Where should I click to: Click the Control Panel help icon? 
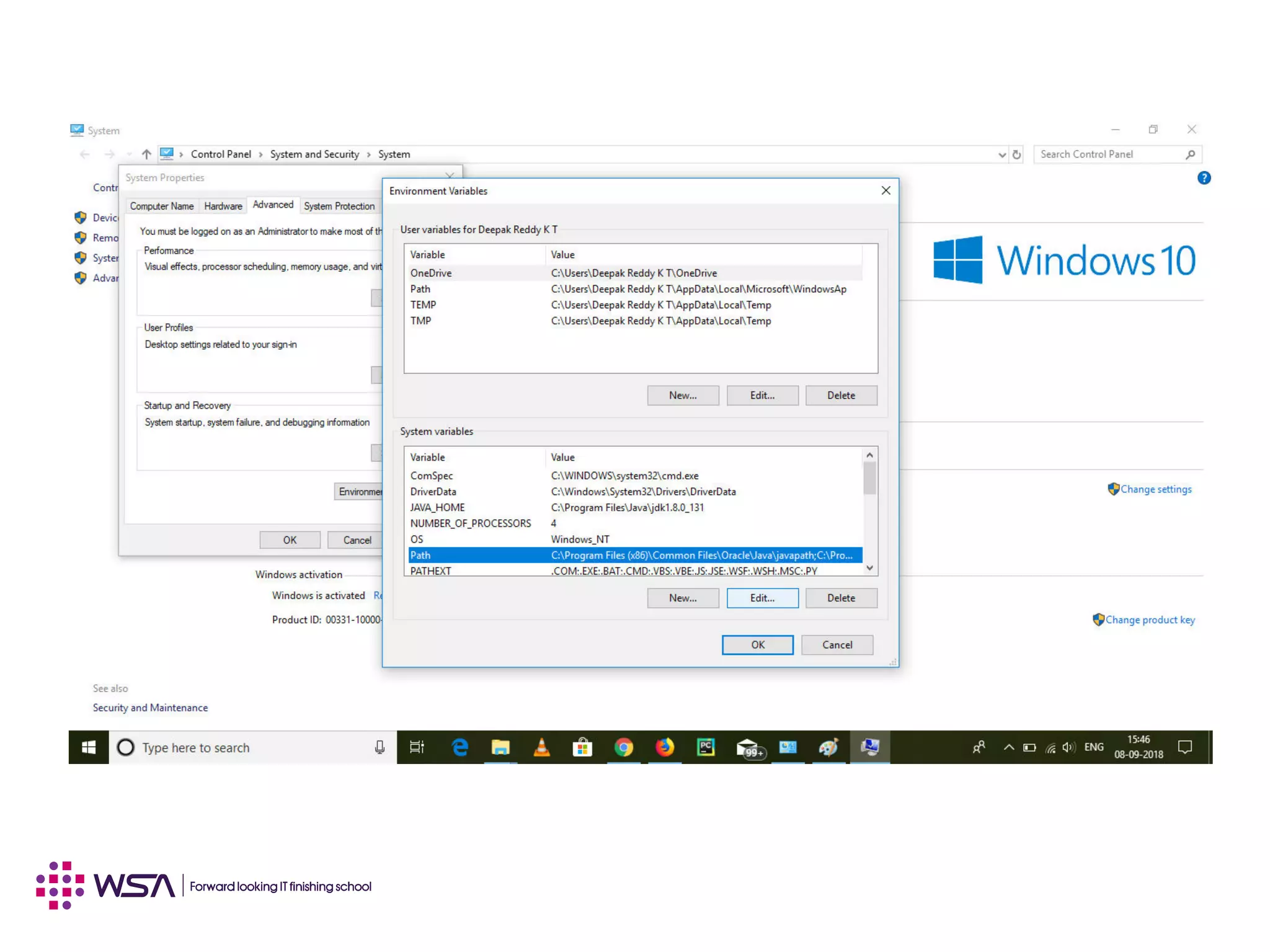coord(1204,178)
